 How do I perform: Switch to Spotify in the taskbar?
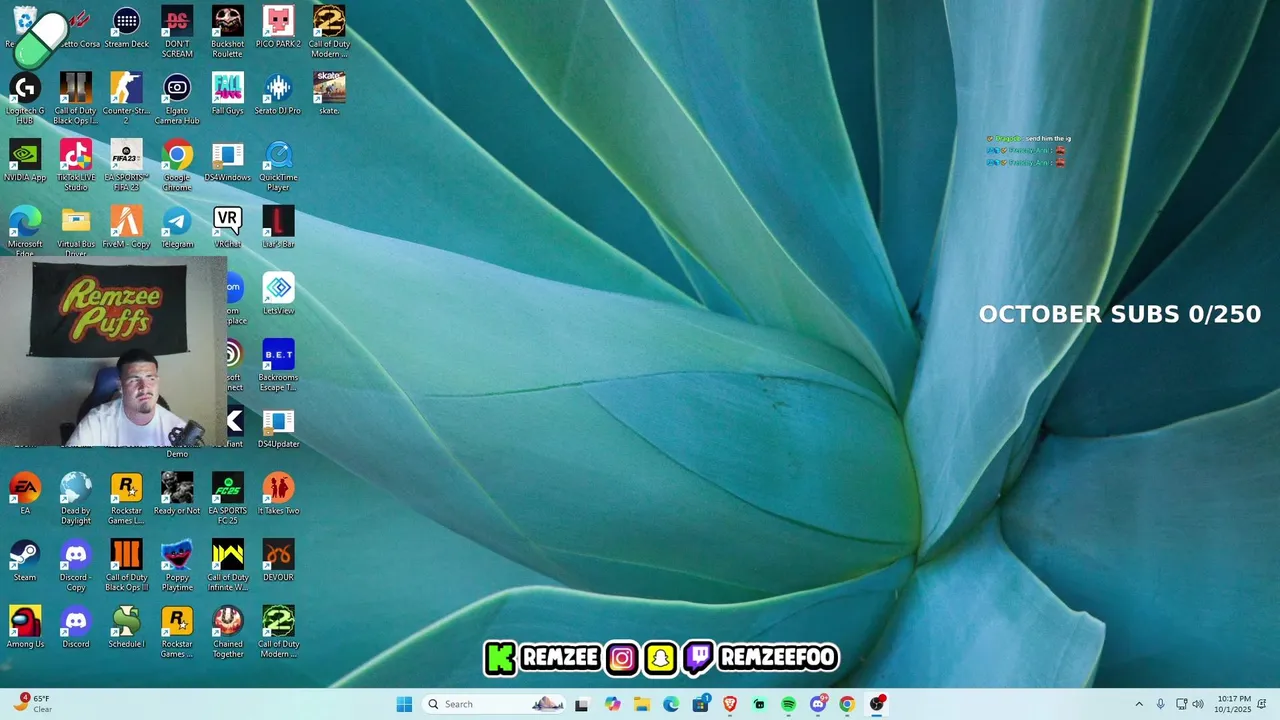(788, 704)
